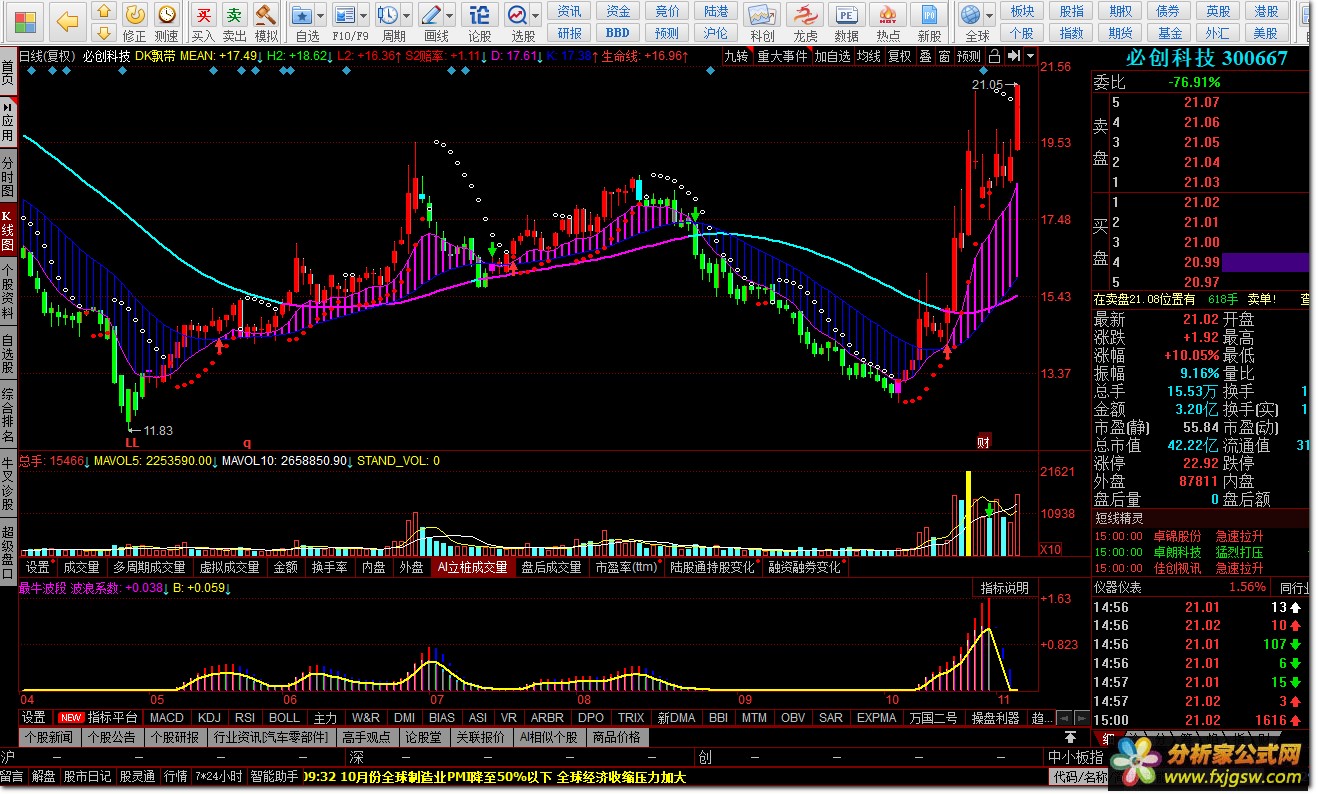
Task: Click the 买入 (buy) icon
Action: [x=203, y=22]
